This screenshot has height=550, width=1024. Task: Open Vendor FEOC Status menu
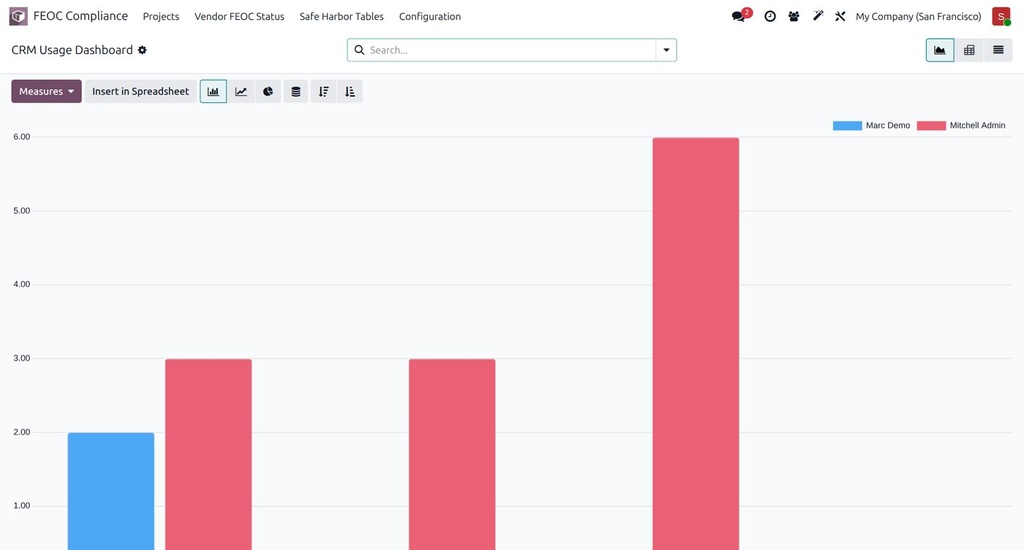click(239, 16)
